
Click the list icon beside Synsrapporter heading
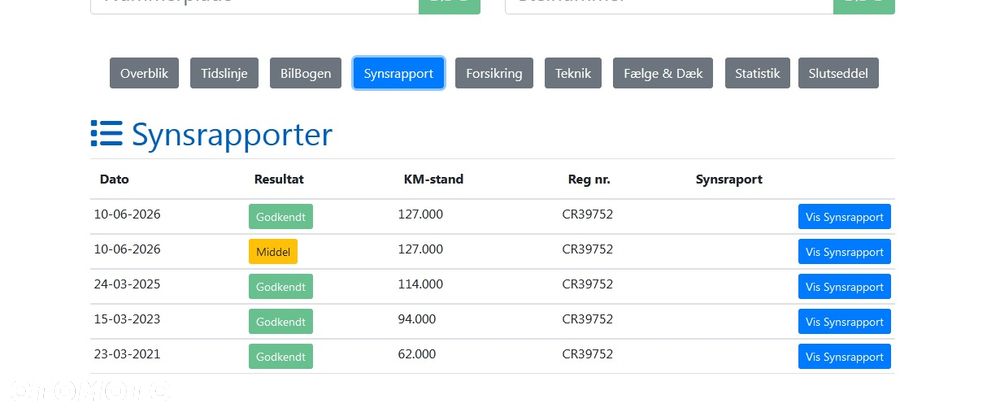click(107, 133)
